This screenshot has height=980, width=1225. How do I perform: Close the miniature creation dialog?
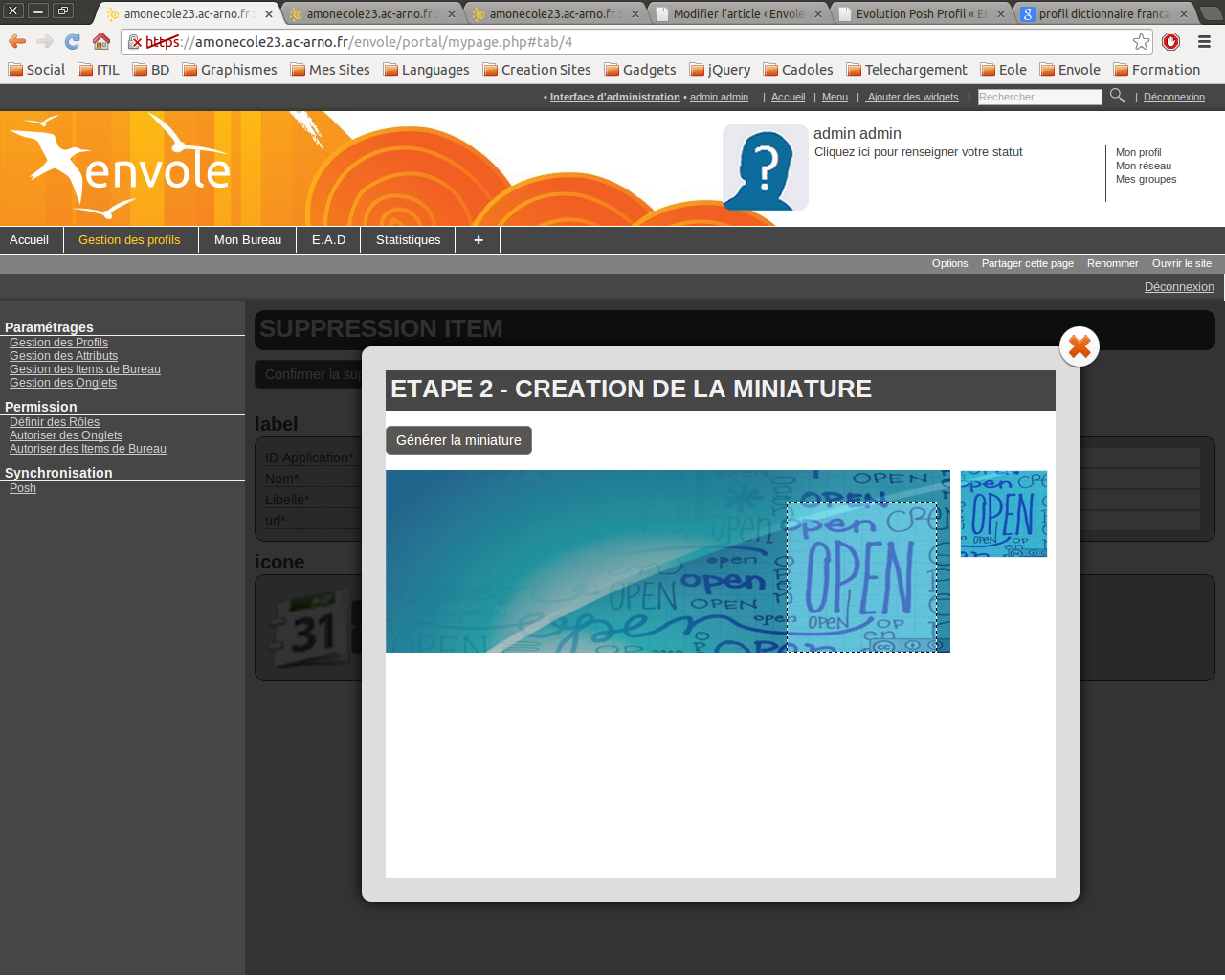1079,346
